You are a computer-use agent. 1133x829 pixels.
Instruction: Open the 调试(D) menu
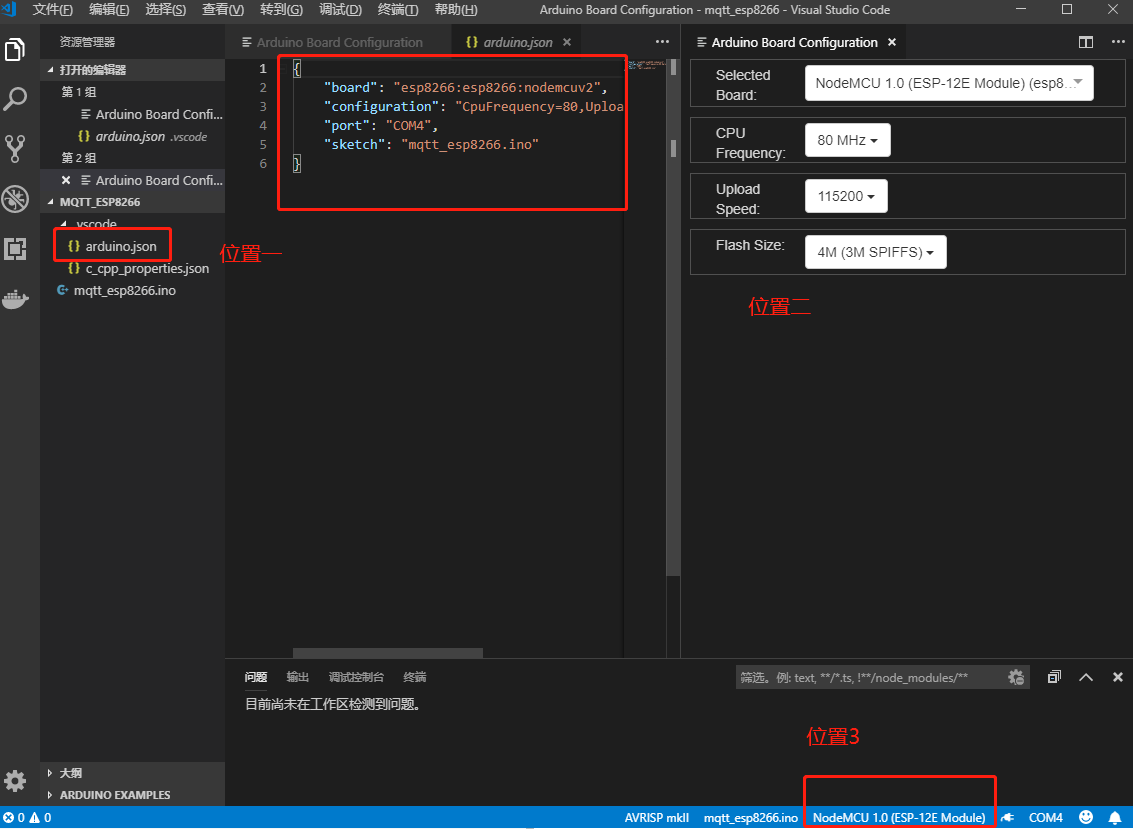(340, 10)
